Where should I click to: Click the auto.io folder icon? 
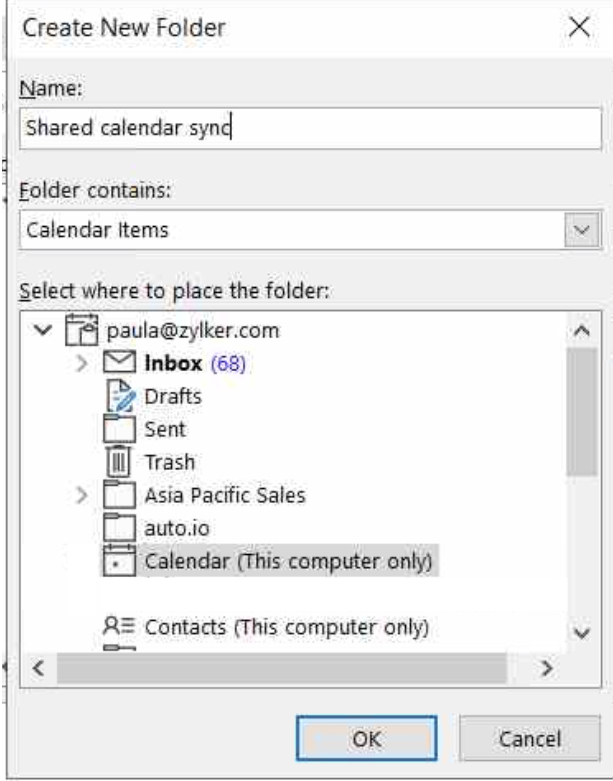point(118,529)
